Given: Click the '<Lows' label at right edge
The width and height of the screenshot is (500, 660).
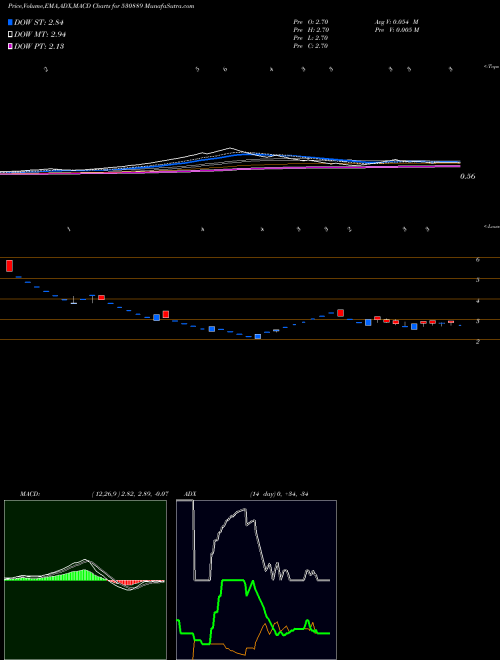Looking at the screenshot, I should click(x=491, y=226).
